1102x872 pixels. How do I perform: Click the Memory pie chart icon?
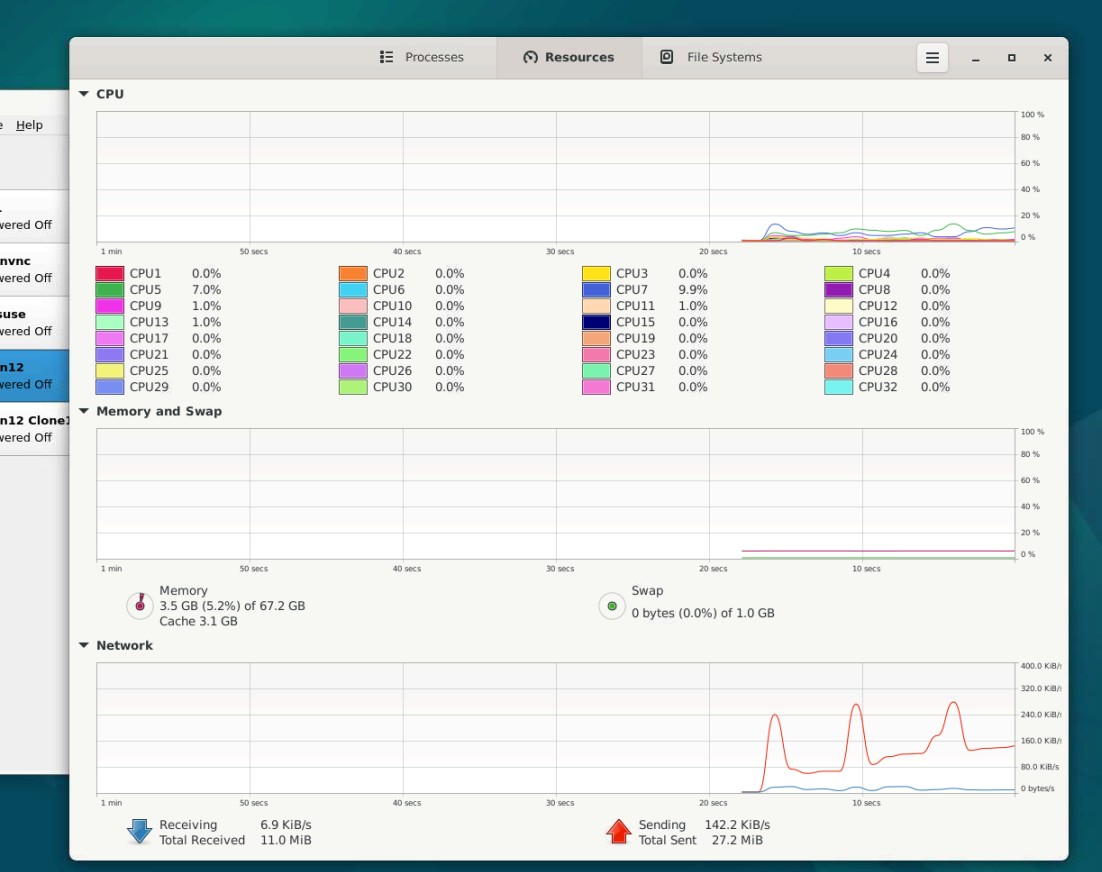(x=139, y=605)
